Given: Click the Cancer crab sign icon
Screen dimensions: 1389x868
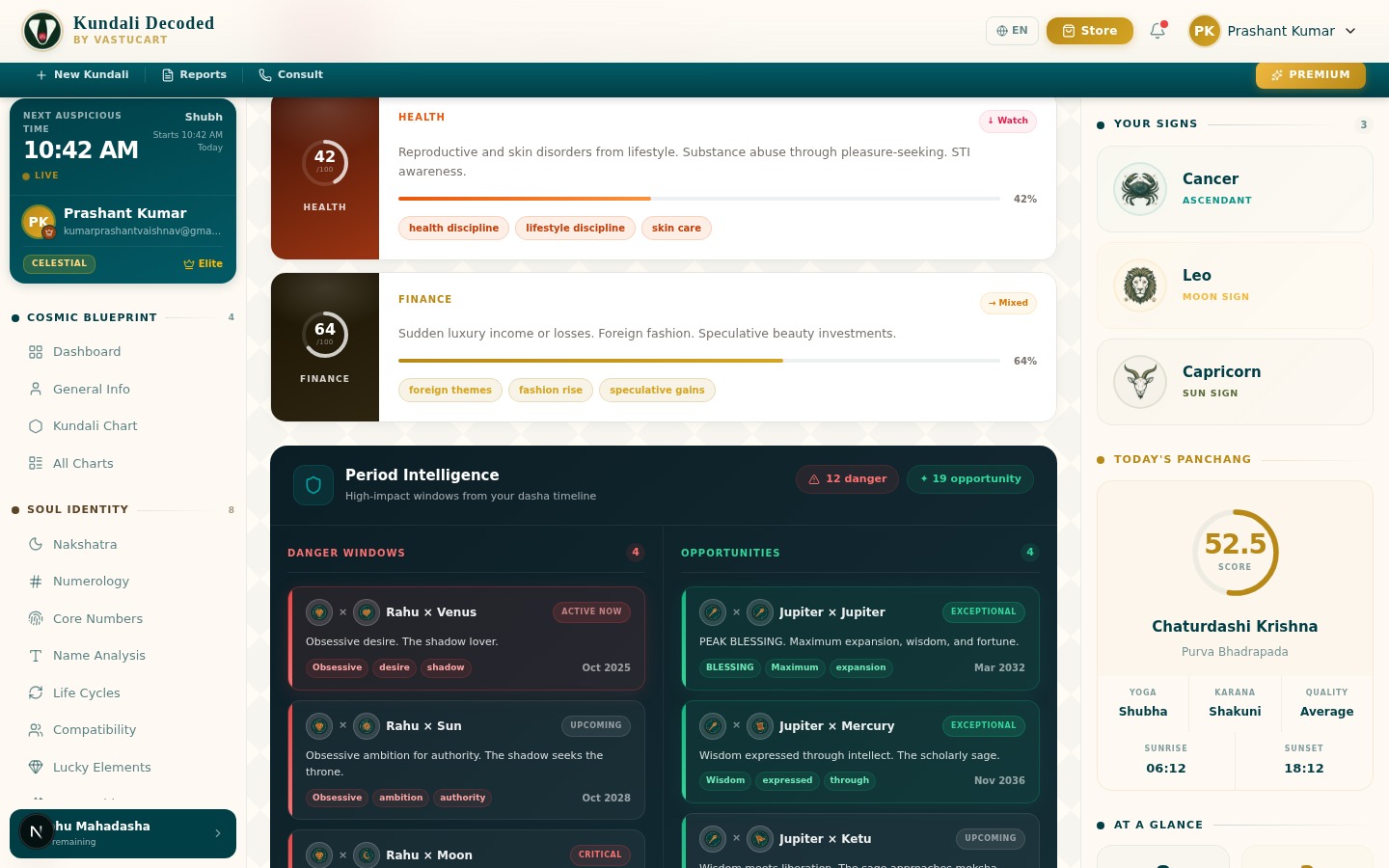Looking at the screenshot, I should point(1140,189).
